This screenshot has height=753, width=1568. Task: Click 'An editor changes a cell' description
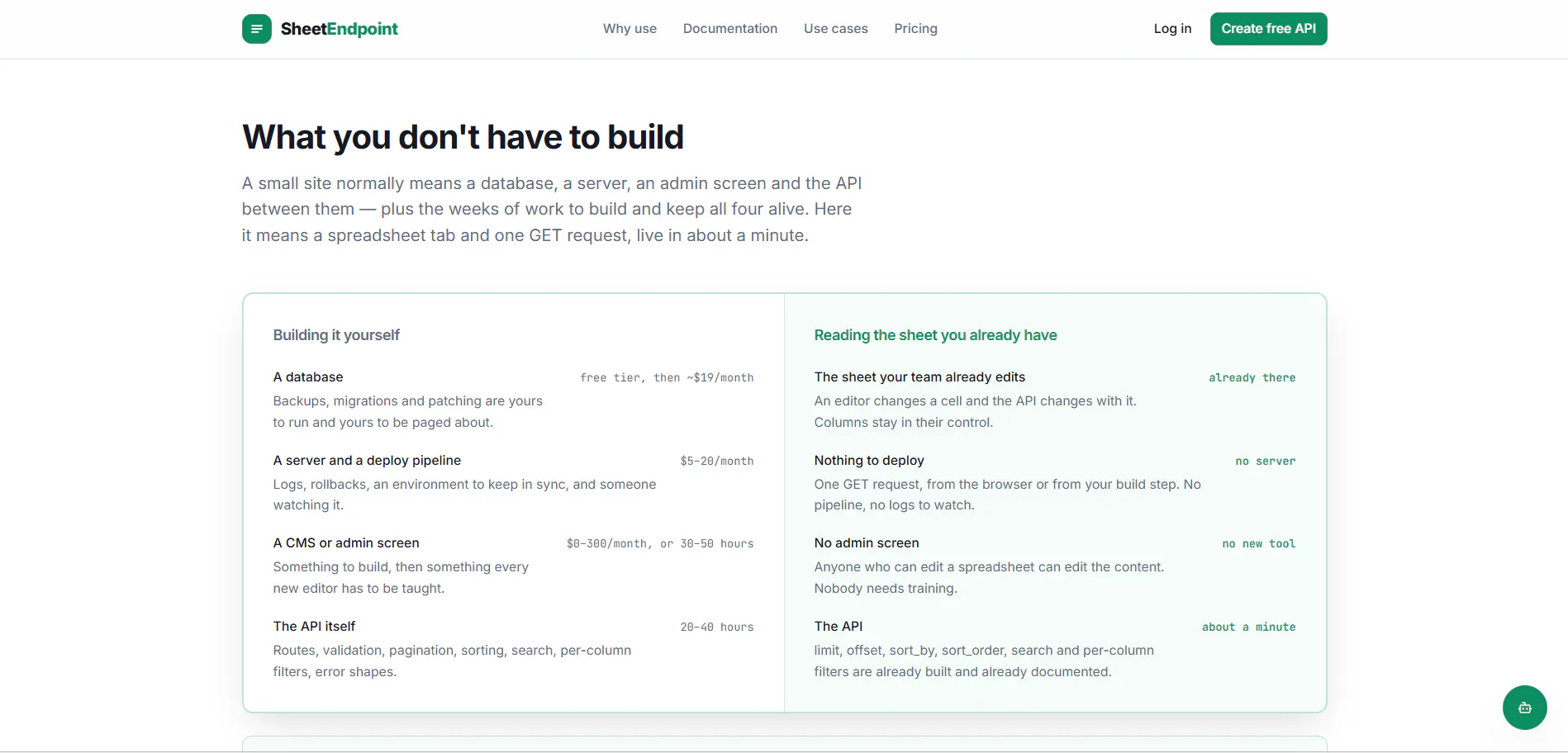[x=976, y=412]
